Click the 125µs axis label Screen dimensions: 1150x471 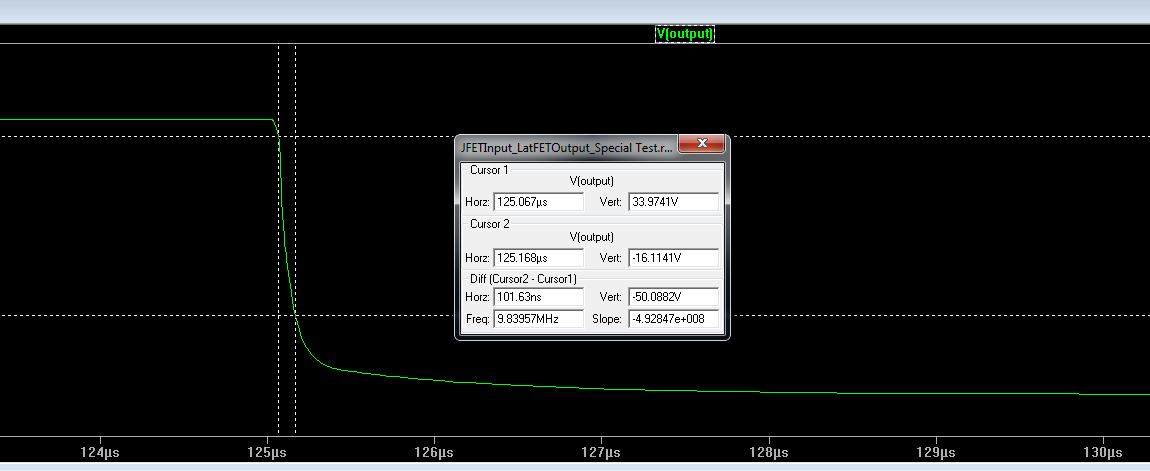tap(267, 453)
